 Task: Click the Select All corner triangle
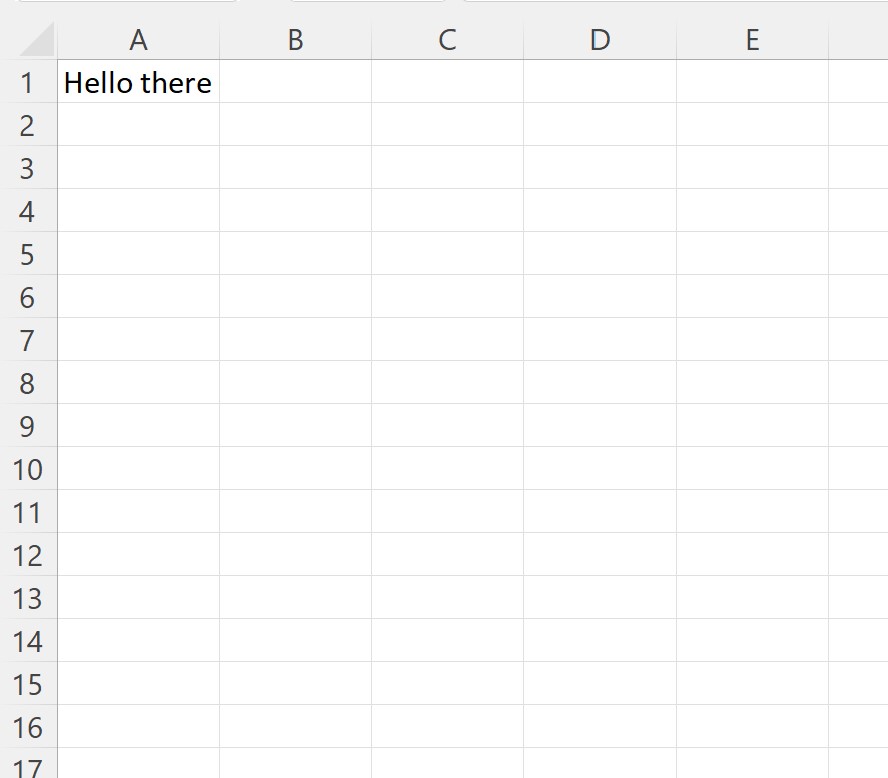pos(37,40)
